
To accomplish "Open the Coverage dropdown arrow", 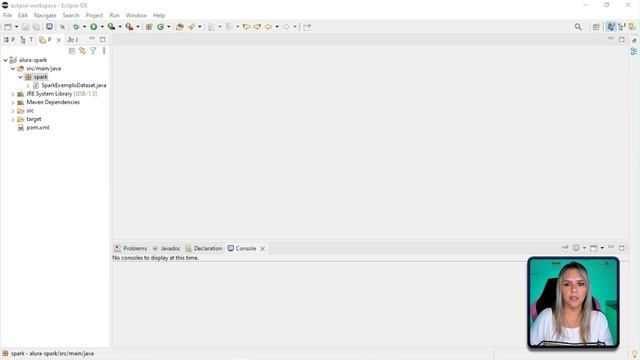I will tap(120, 27).
